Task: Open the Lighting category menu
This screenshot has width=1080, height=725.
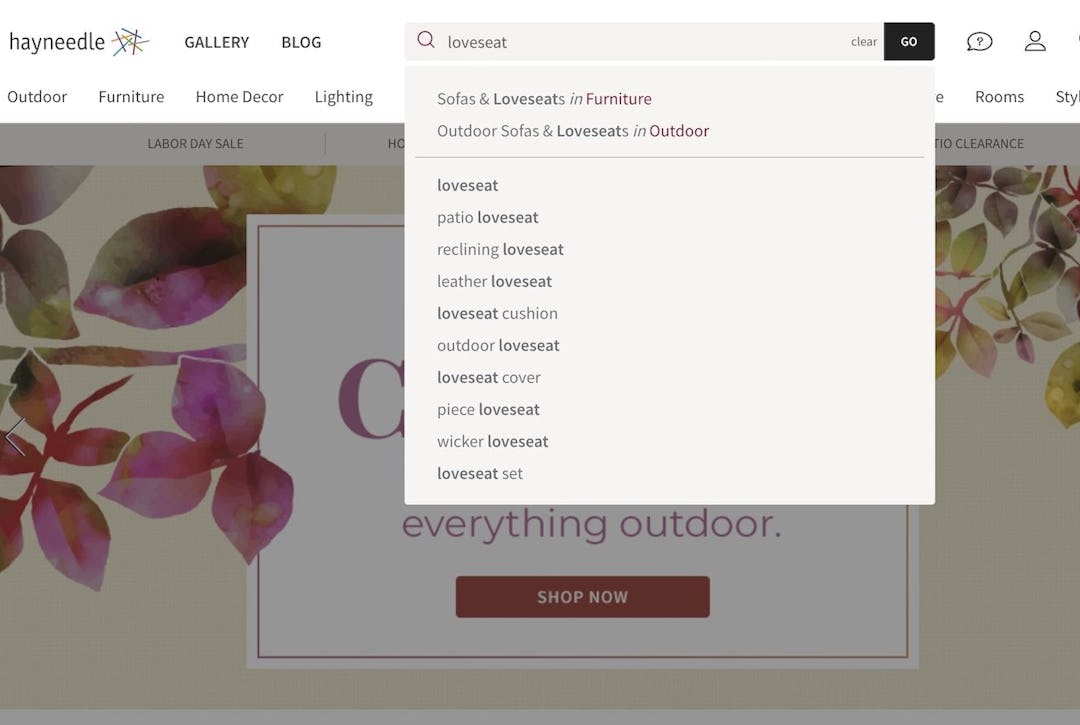Action: coord(343,96)
